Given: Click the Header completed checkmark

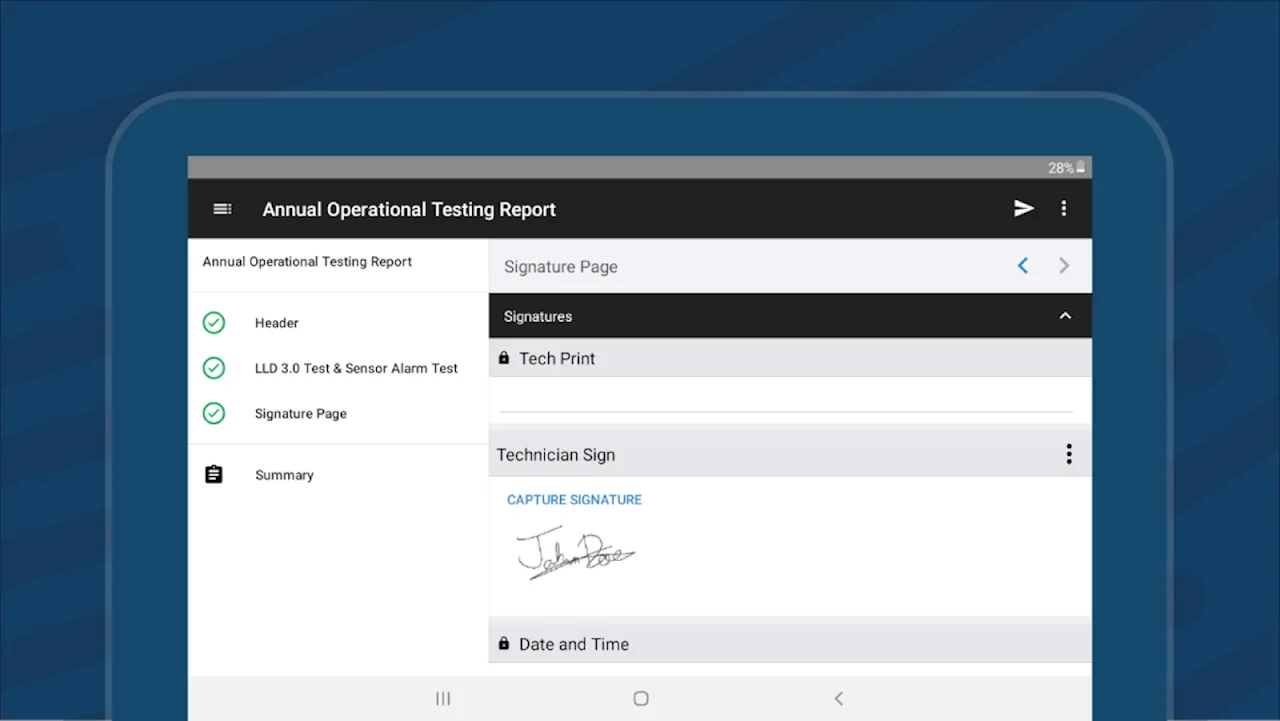Looking at the screenshot, I should [214, 323].
